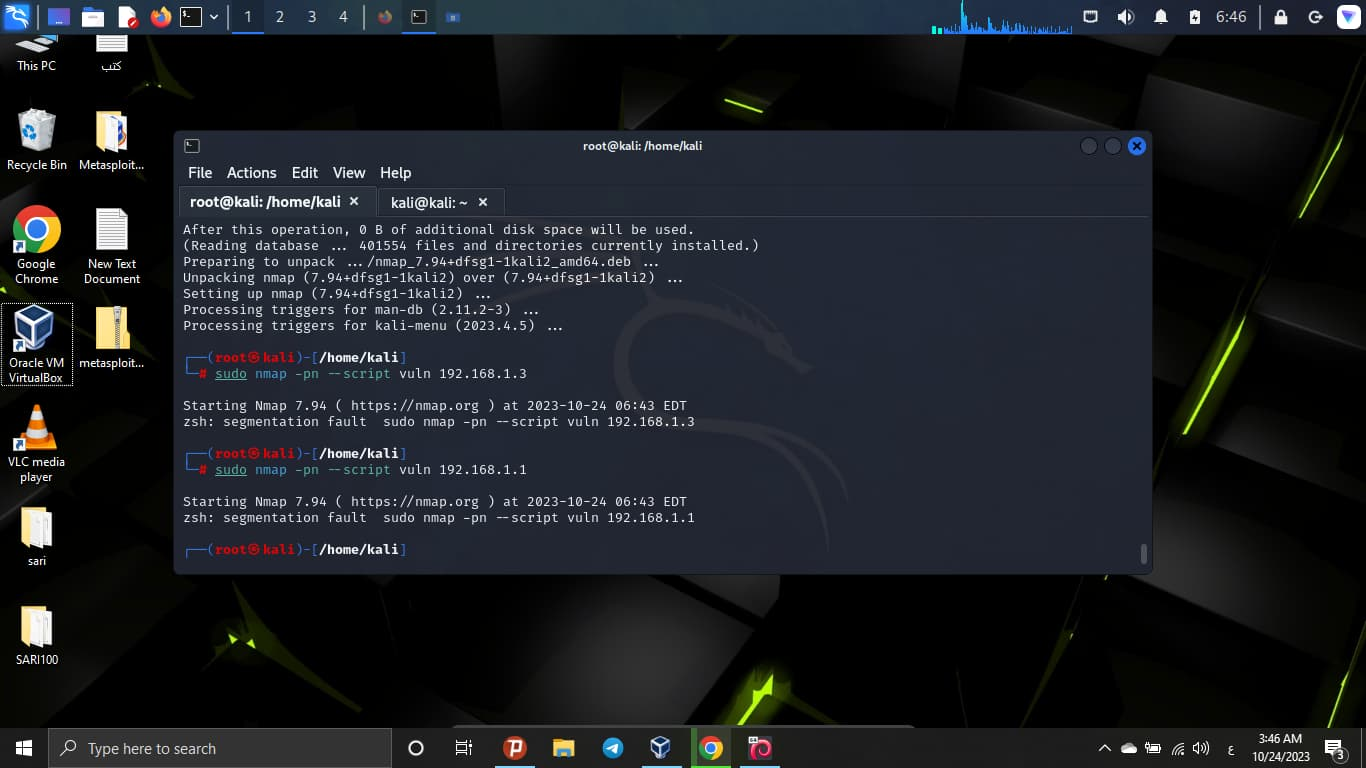1366x768 pixels.
Task: Click the battery power manager icon
Action: coord(1195,17)
